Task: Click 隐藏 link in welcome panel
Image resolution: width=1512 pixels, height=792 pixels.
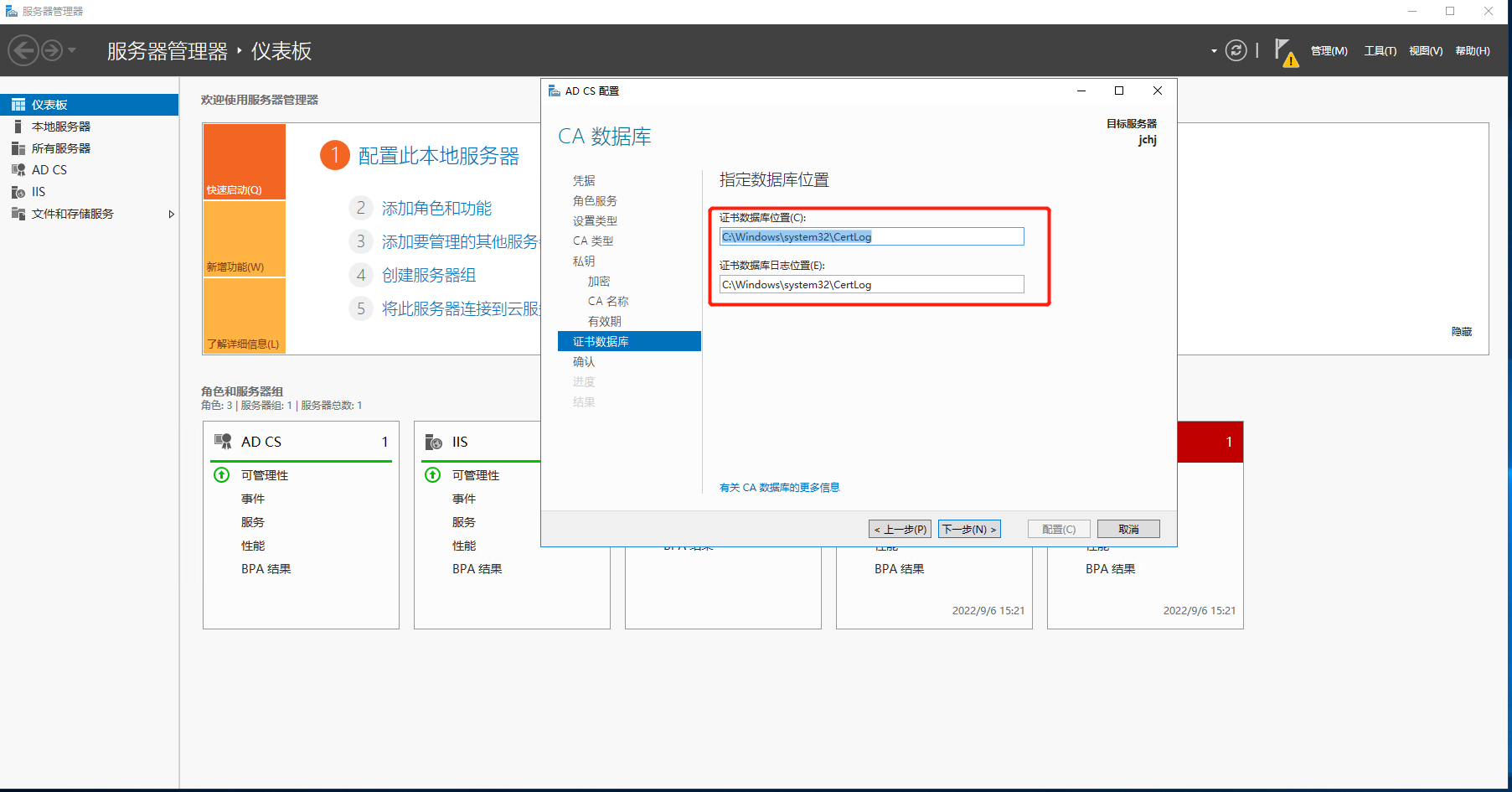Action: pos(1462,332)
